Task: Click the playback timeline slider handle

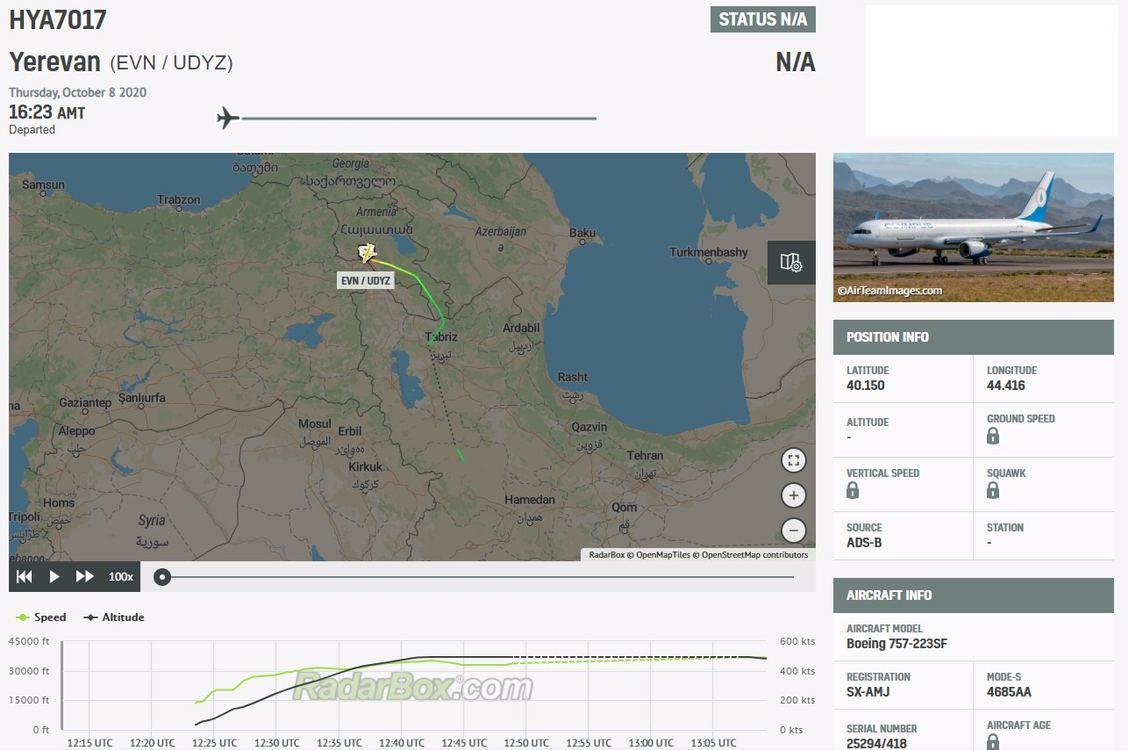Action: click(162, 577)
